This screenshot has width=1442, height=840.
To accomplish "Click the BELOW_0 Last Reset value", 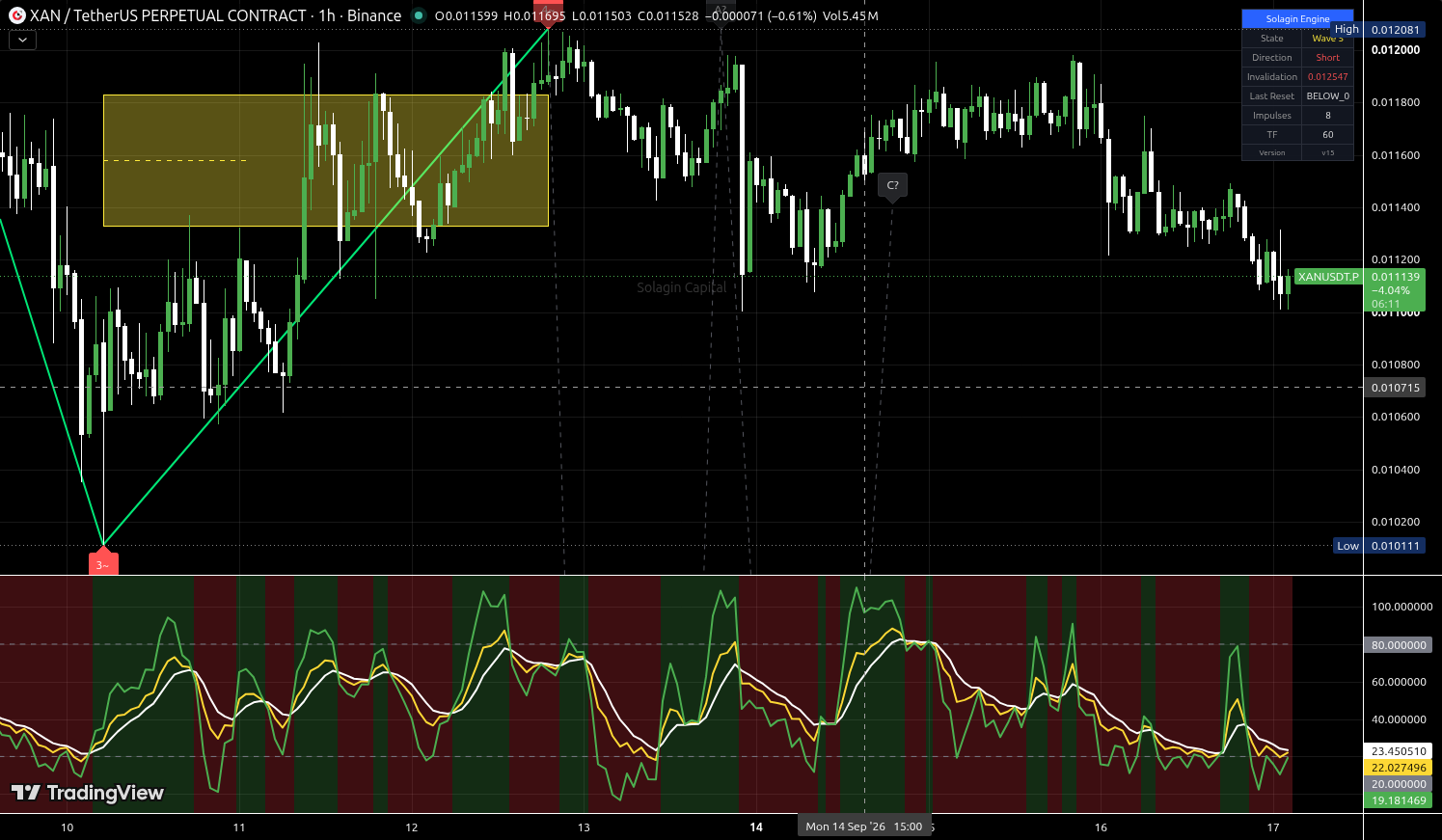I will [x=1328, y=96].
